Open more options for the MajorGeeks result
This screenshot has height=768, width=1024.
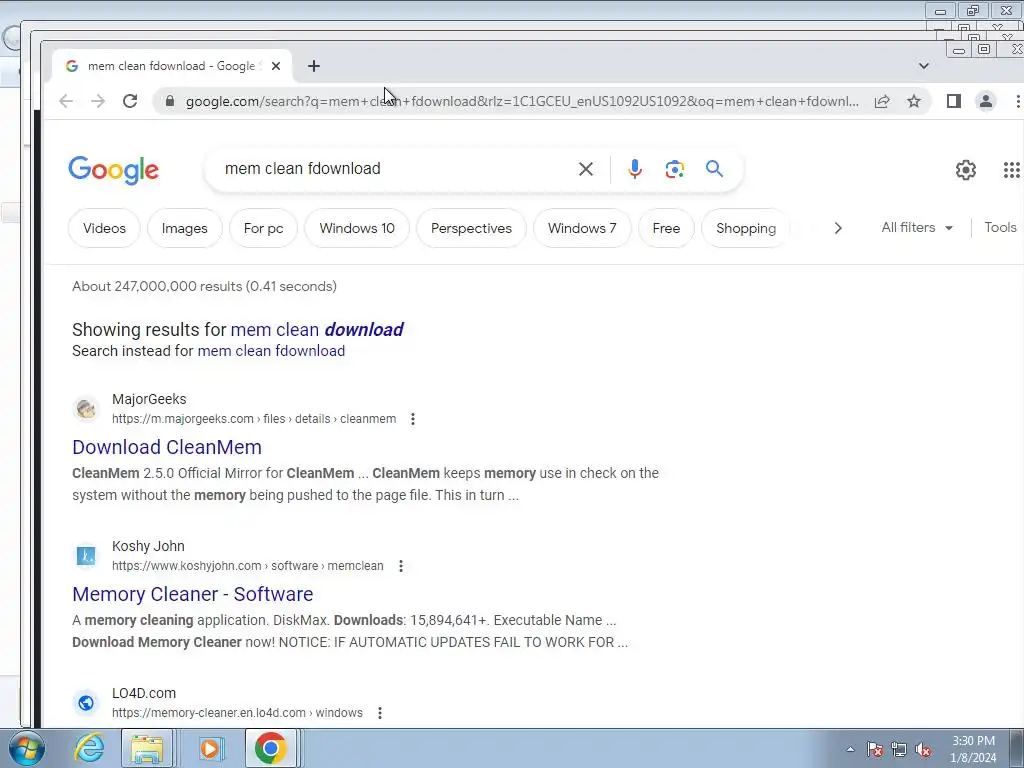pos(413,419)
